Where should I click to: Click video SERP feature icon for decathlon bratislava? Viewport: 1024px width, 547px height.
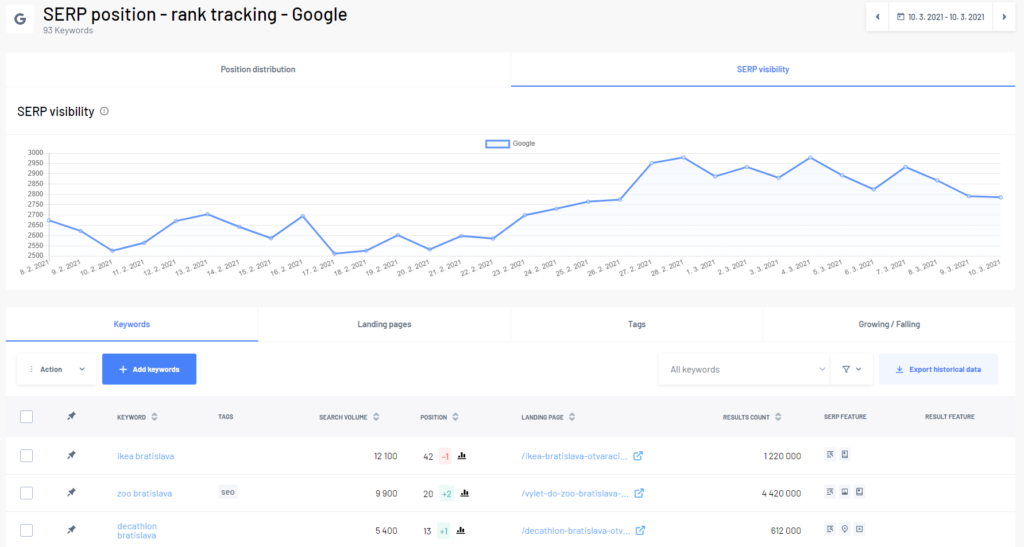(x=859, y=529)
